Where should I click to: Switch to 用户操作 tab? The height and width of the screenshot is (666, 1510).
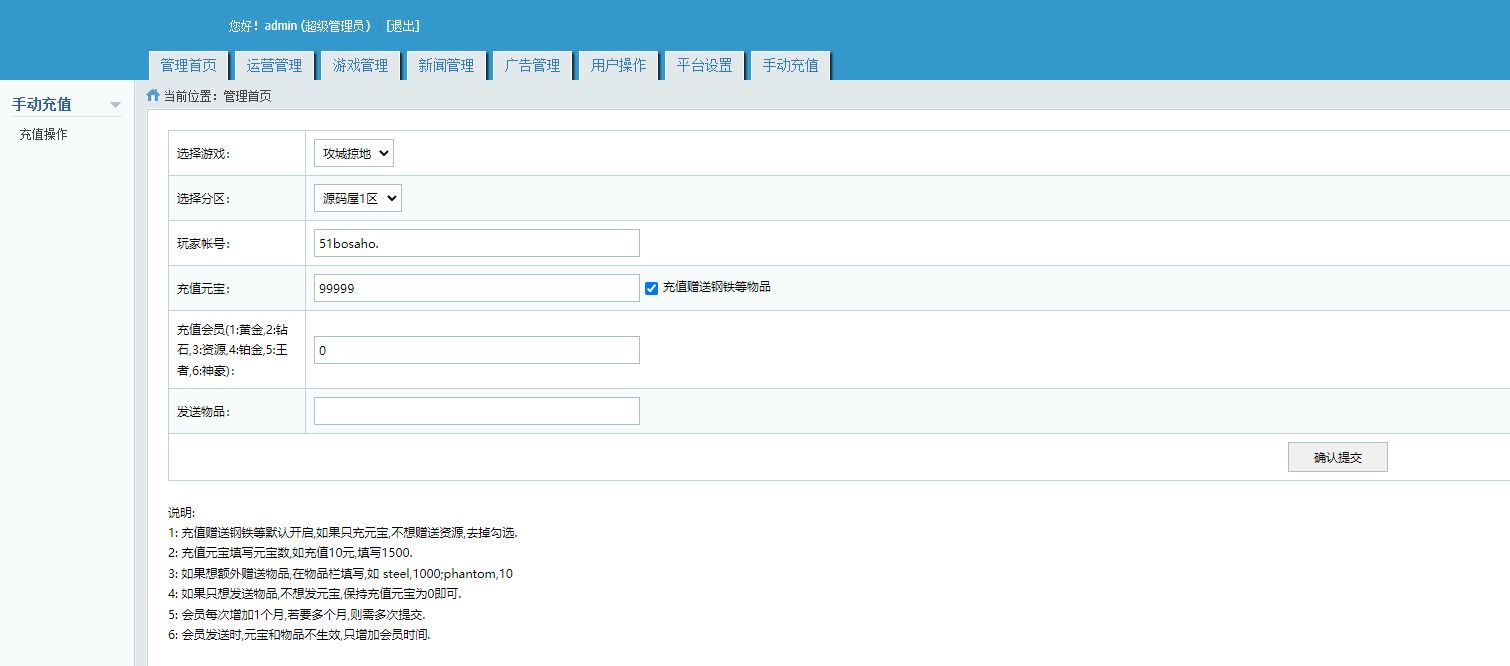click(x=618, y=66)
